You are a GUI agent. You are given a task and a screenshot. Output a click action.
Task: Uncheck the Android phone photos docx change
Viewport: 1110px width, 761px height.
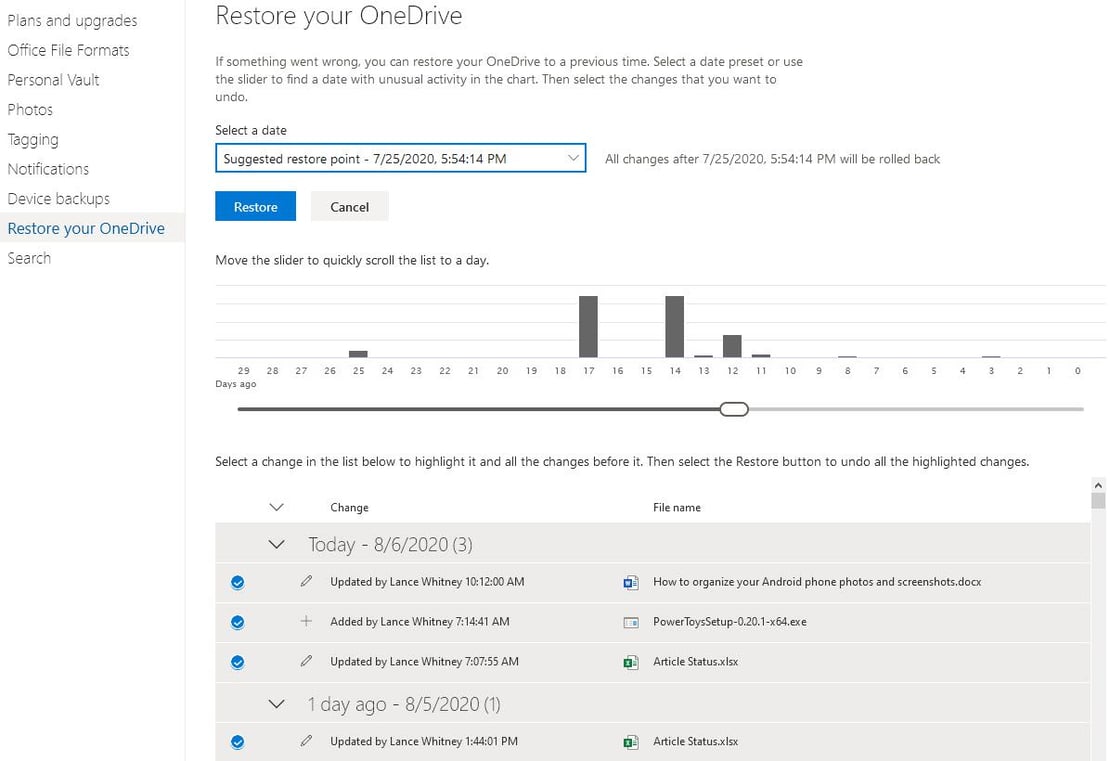point(238,582)
